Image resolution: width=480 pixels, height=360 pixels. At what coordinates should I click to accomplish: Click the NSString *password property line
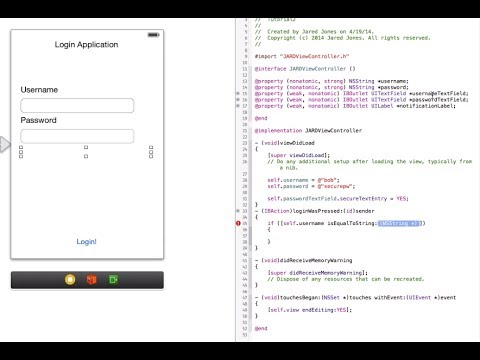331,87
